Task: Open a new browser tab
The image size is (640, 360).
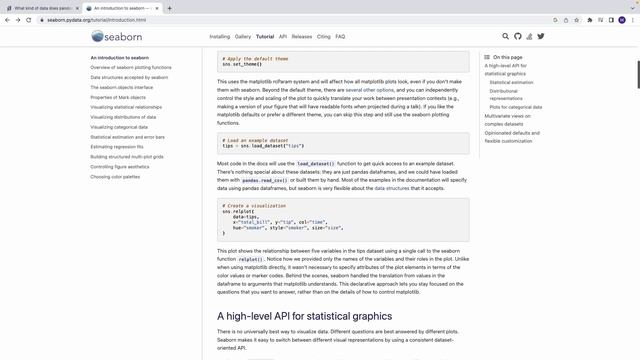Action: pyautogui.click(x=169, y=8)
